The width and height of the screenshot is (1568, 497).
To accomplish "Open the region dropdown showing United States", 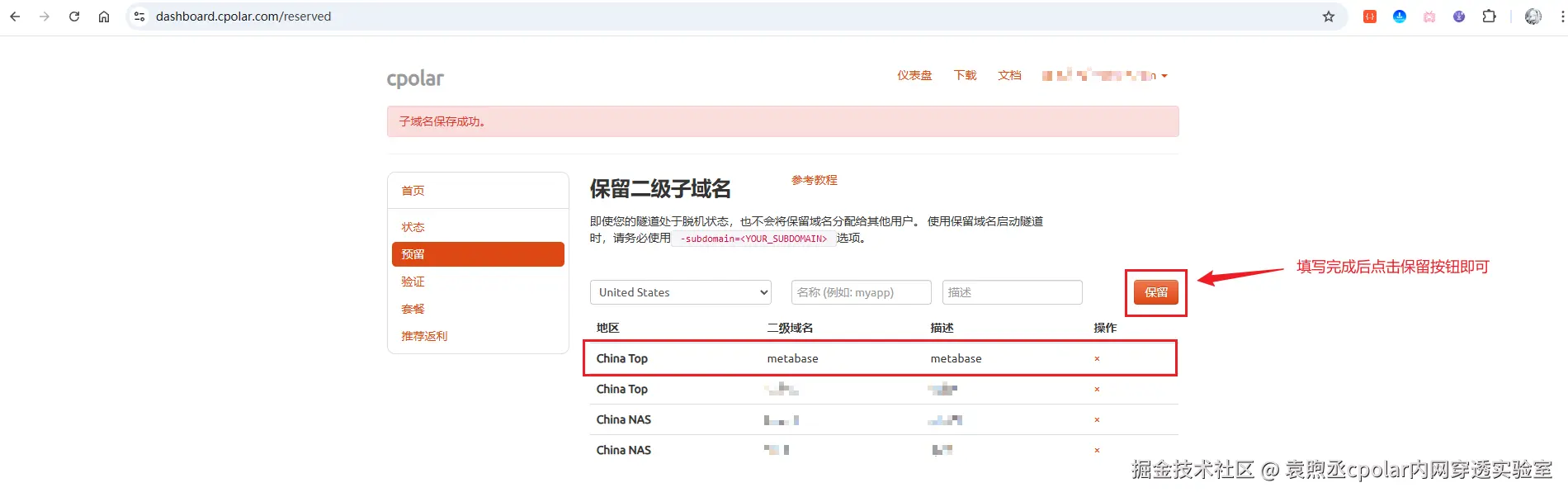I will 681,292.
